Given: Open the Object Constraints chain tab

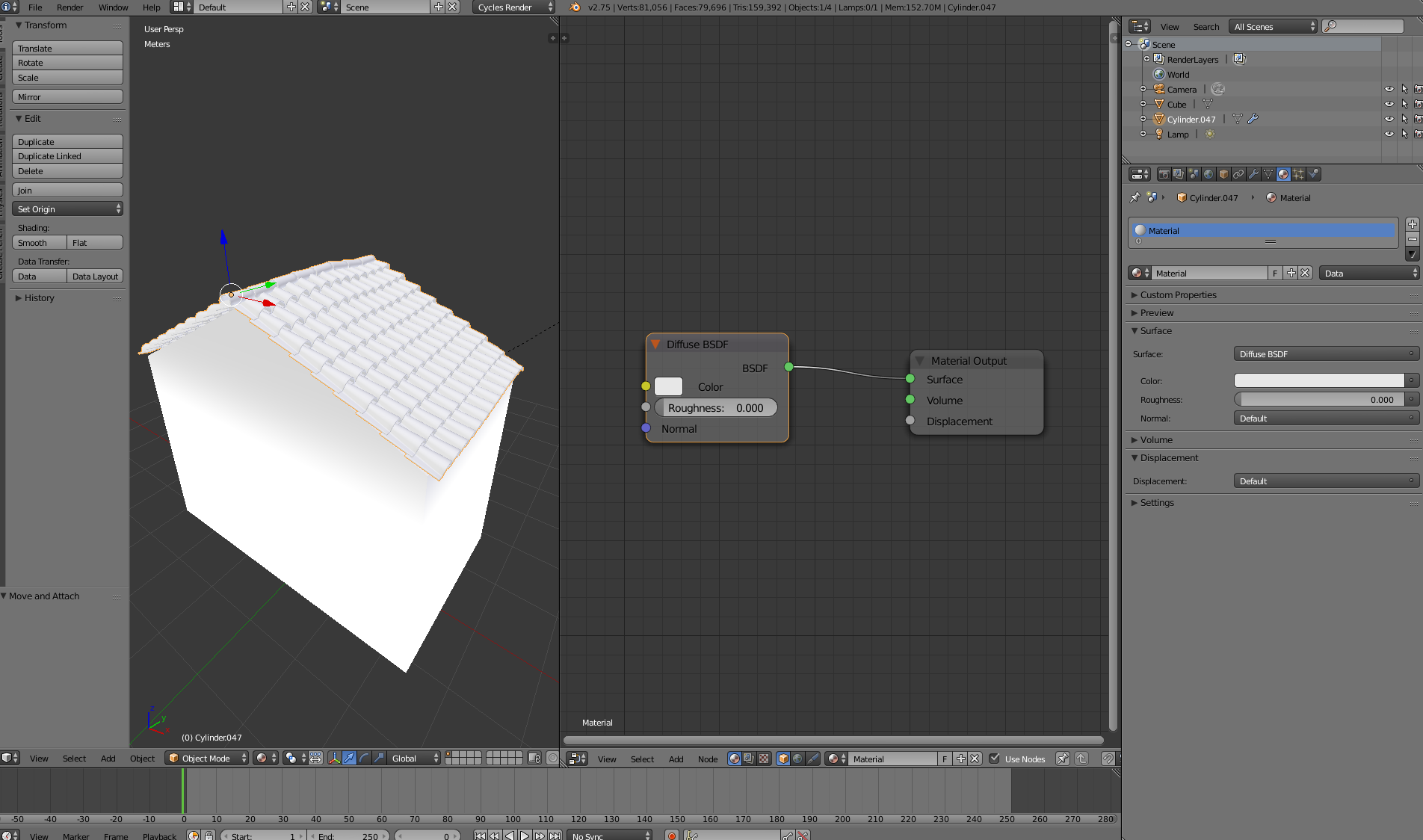Looking at the screenshot, I should (x=1238, y=174).
